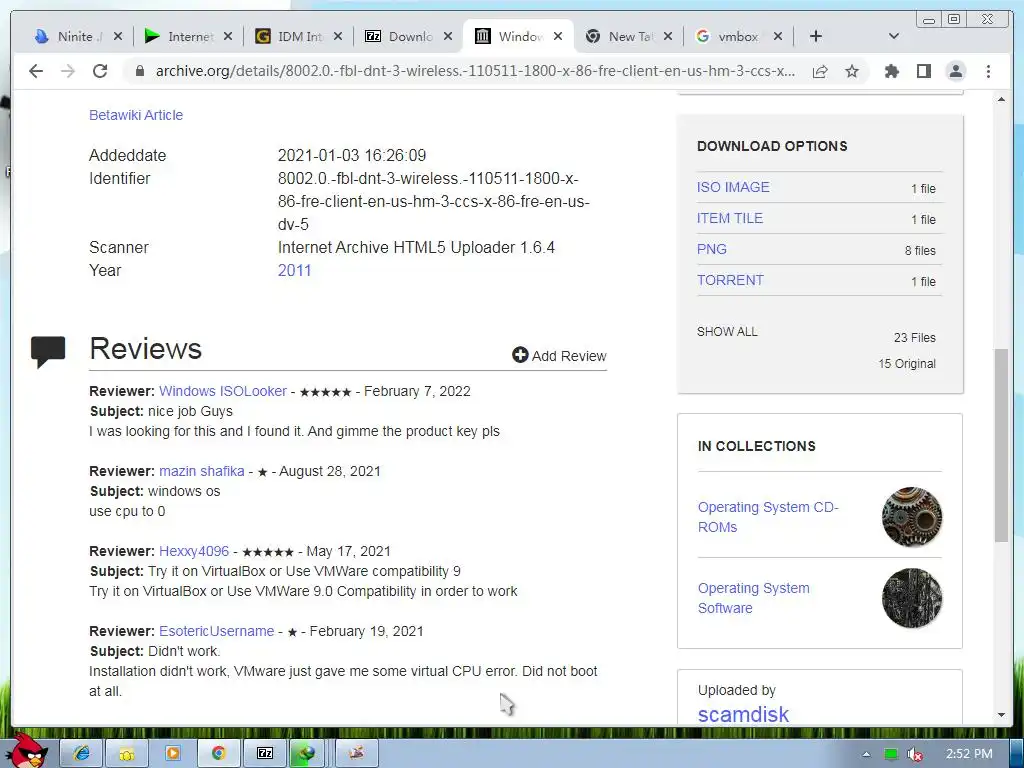1024x768 pixels.
Task: Open reviewer Windows ISOLooker profile
Action: 223,391
